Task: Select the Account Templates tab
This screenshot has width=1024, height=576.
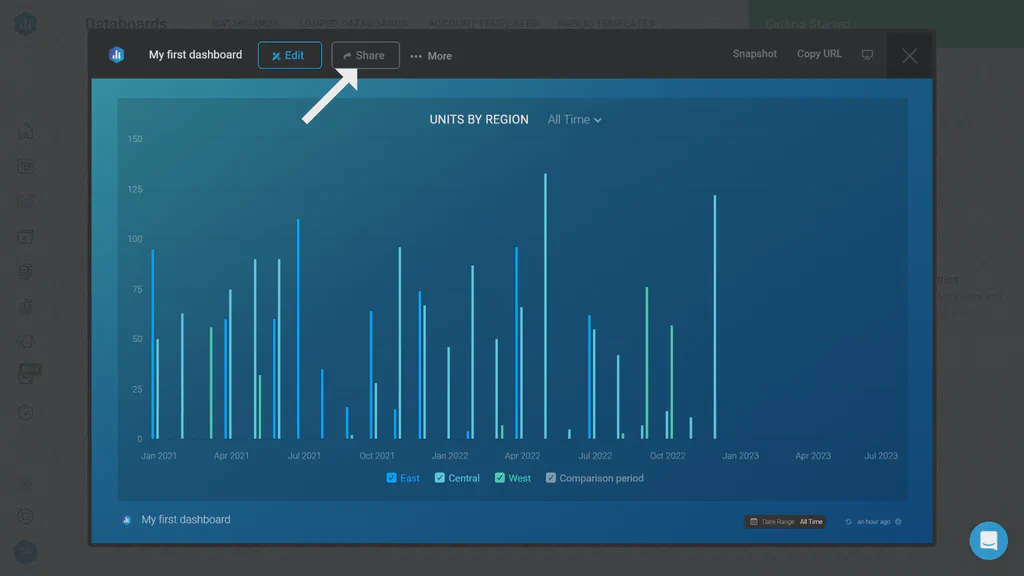Action: click(483, 23)
